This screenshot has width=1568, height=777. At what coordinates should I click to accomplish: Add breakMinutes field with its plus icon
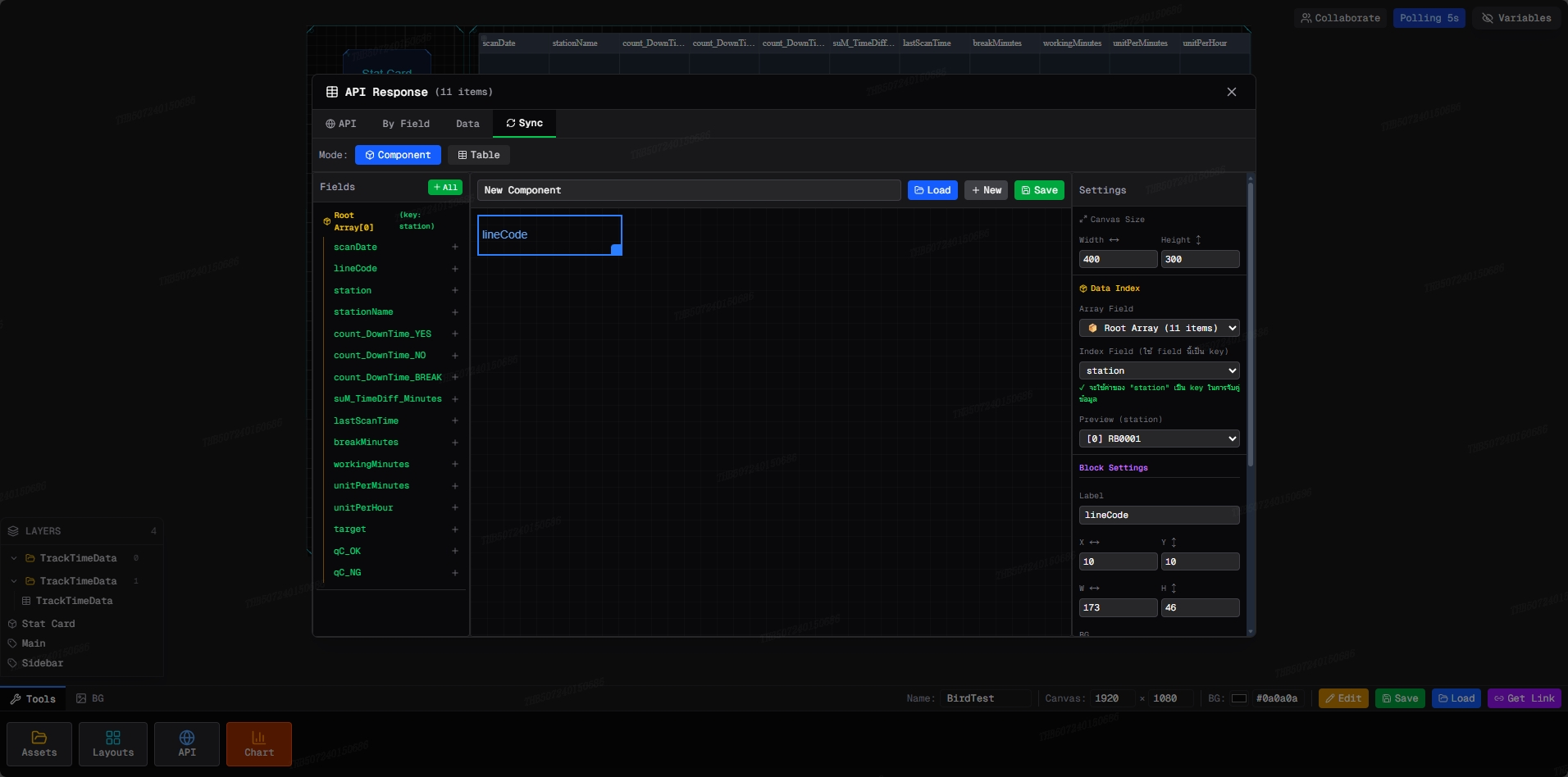pos(455,443)
